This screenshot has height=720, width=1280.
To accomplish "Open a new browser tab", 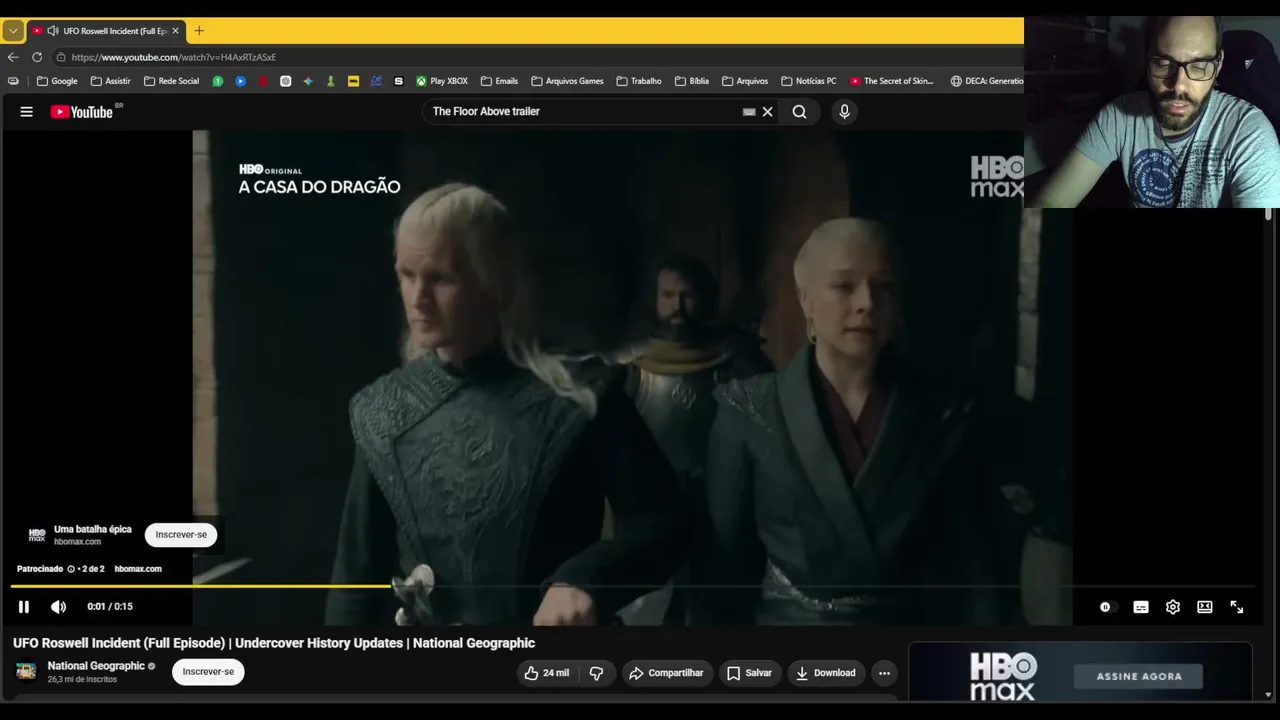I will (x=199, y=31).
